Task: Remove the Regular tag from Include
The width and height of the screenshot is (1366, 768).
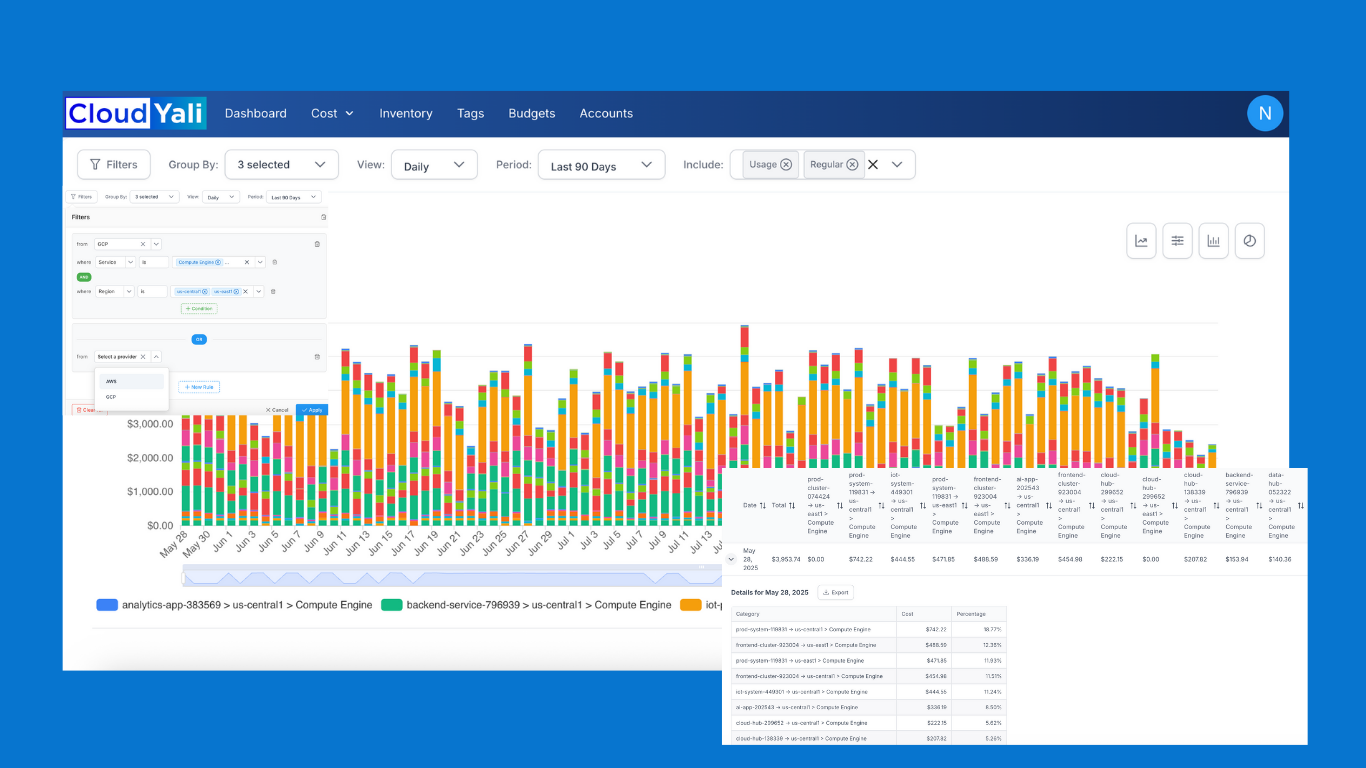Action: pos(852,165)
